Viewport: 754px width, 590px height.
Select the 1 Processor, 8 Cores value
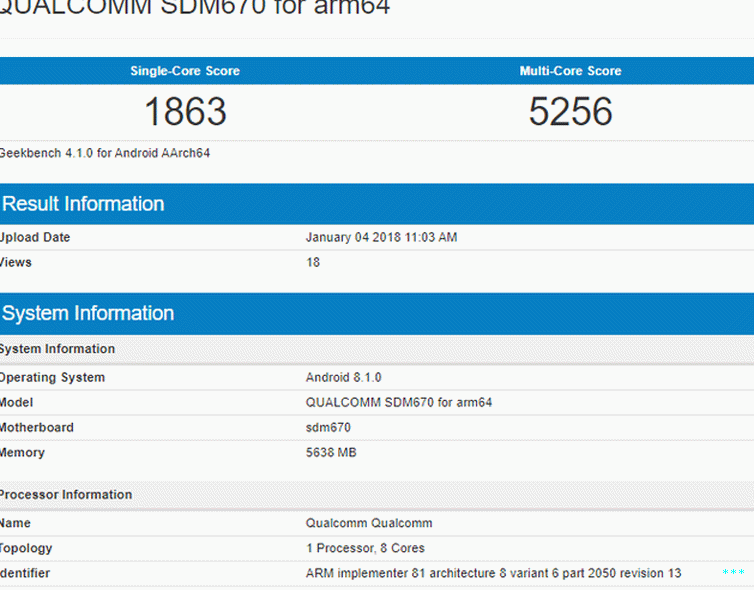pos(365,548)
